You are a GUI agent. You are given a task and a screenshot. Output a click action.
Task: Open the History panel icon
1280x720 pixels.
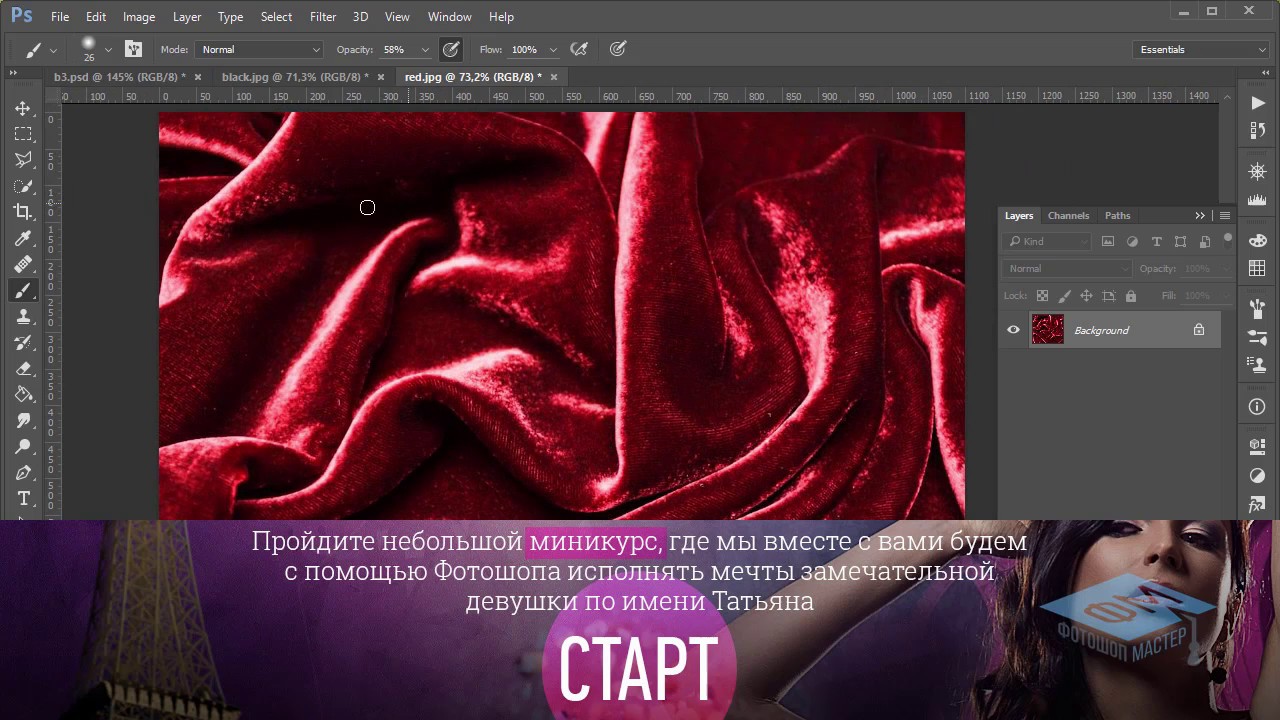1257,131
